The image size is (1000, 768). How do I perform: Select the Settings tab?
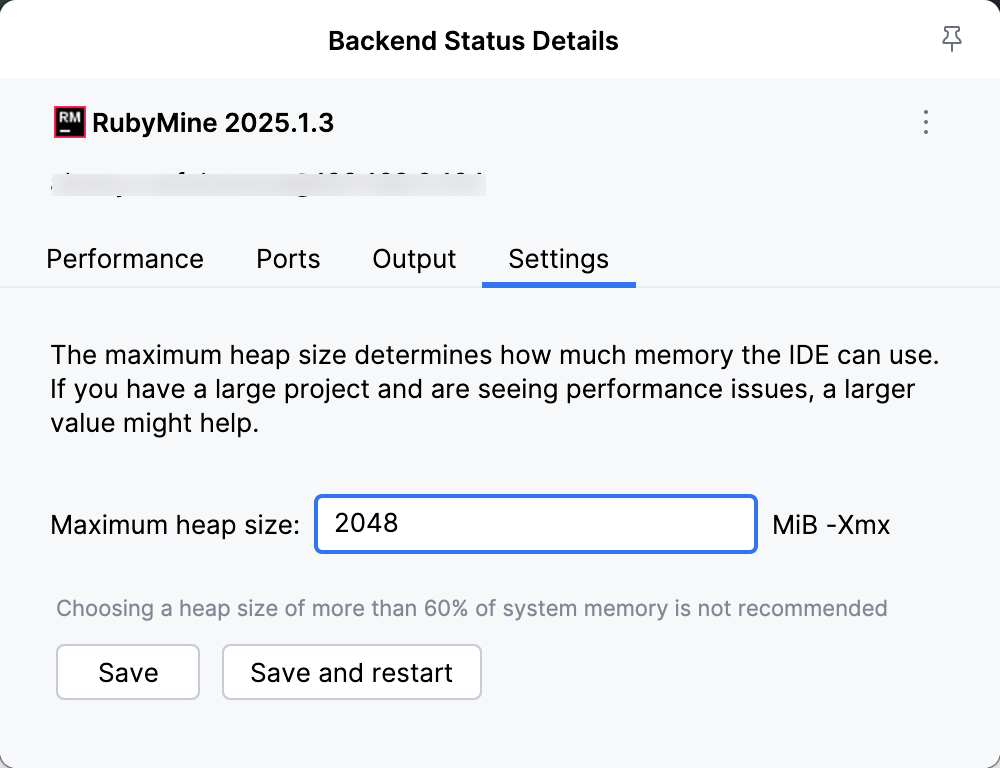click(x=558, y=259)
